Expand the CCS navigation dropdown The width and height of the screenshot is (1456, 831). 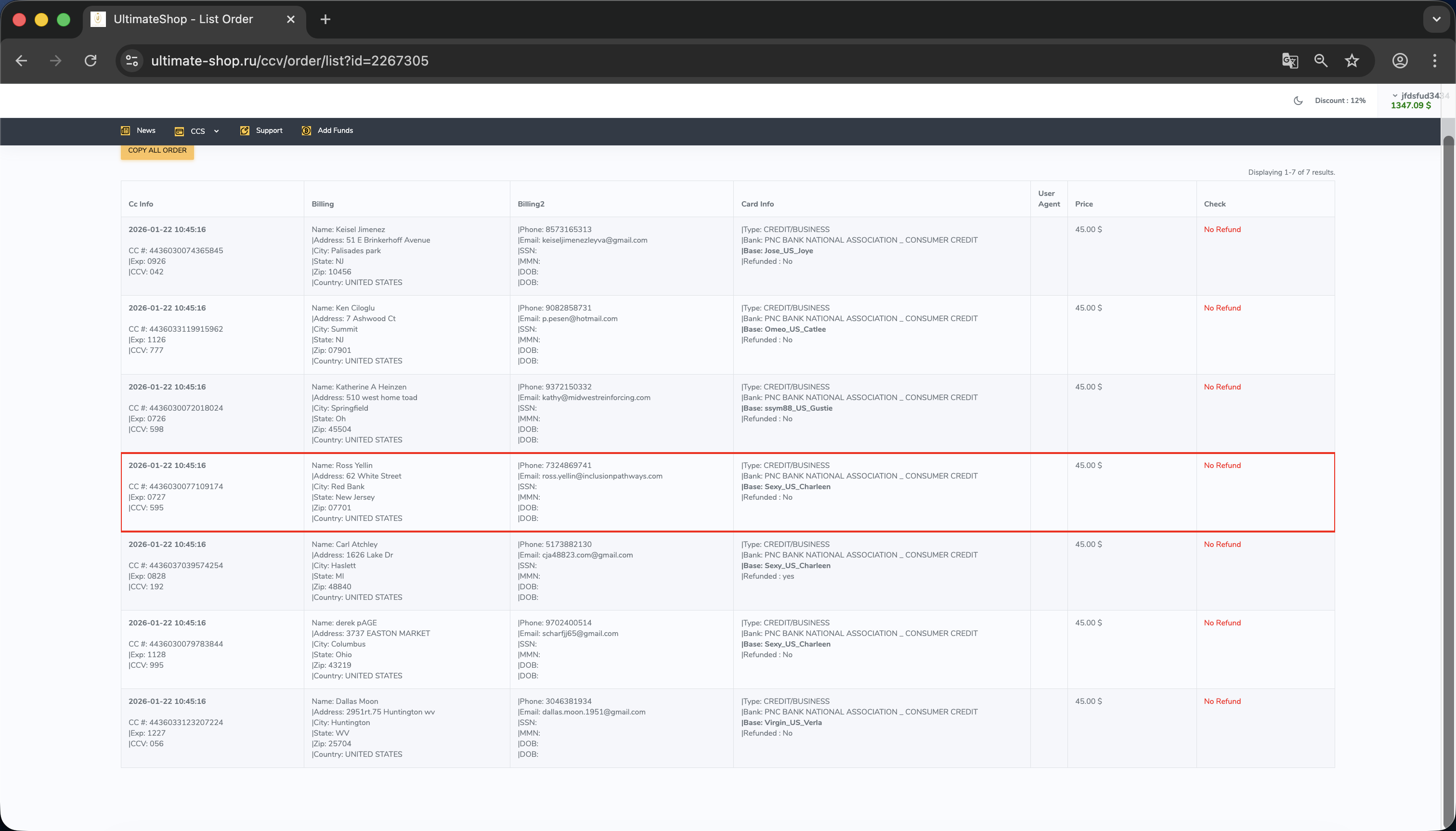(x=197, y=131)
